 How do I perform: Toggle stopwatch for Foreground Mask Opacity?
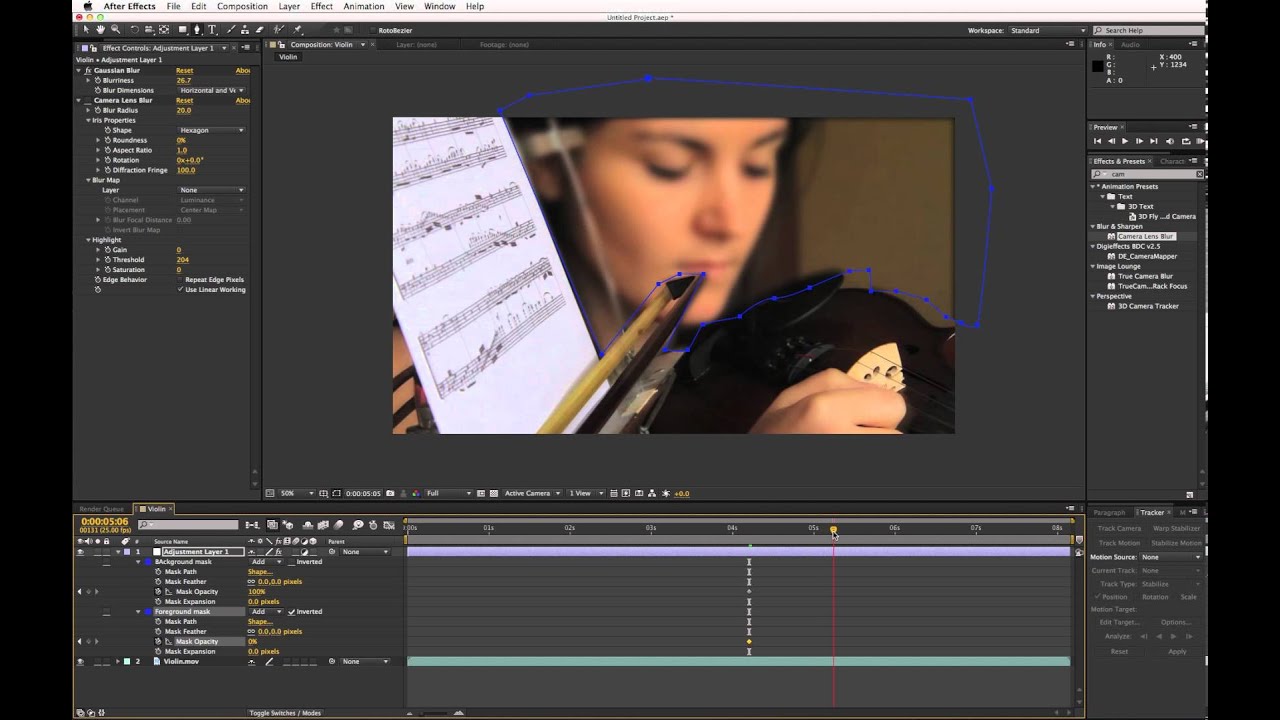click(x=158, y=642)
